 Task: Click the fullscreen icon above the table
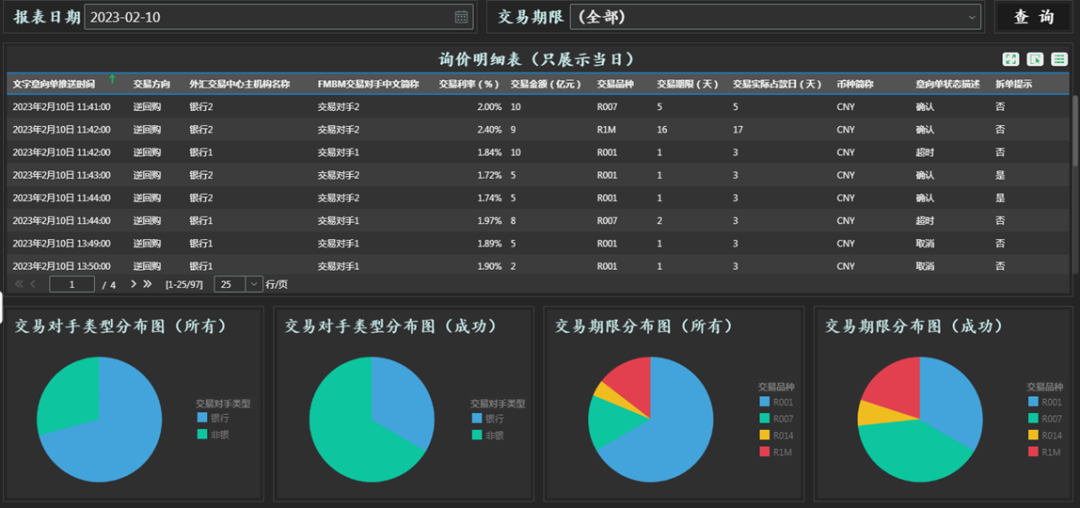[x=1011, y=60]
